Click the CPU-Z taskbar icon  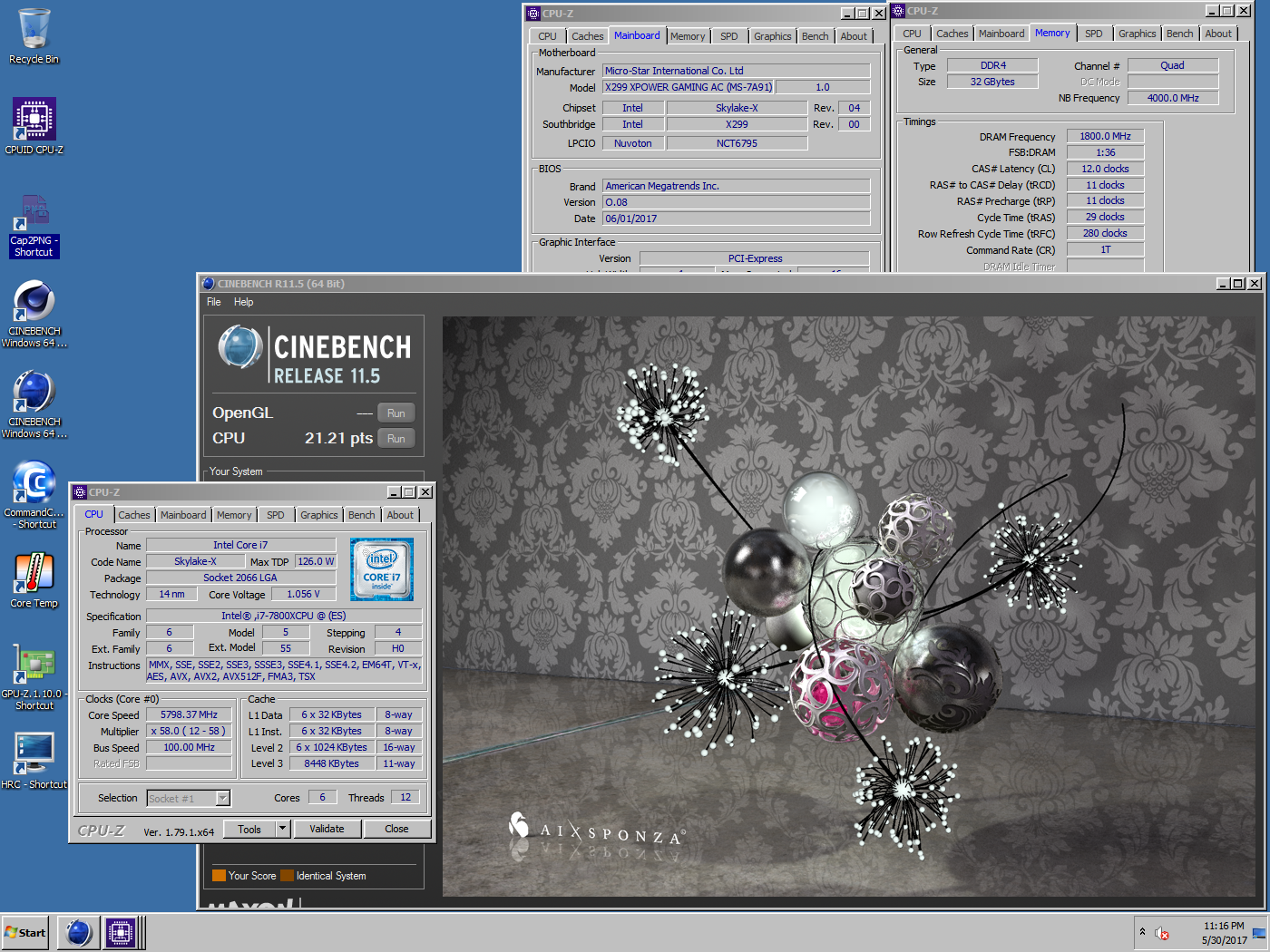[x=121, y=932]
